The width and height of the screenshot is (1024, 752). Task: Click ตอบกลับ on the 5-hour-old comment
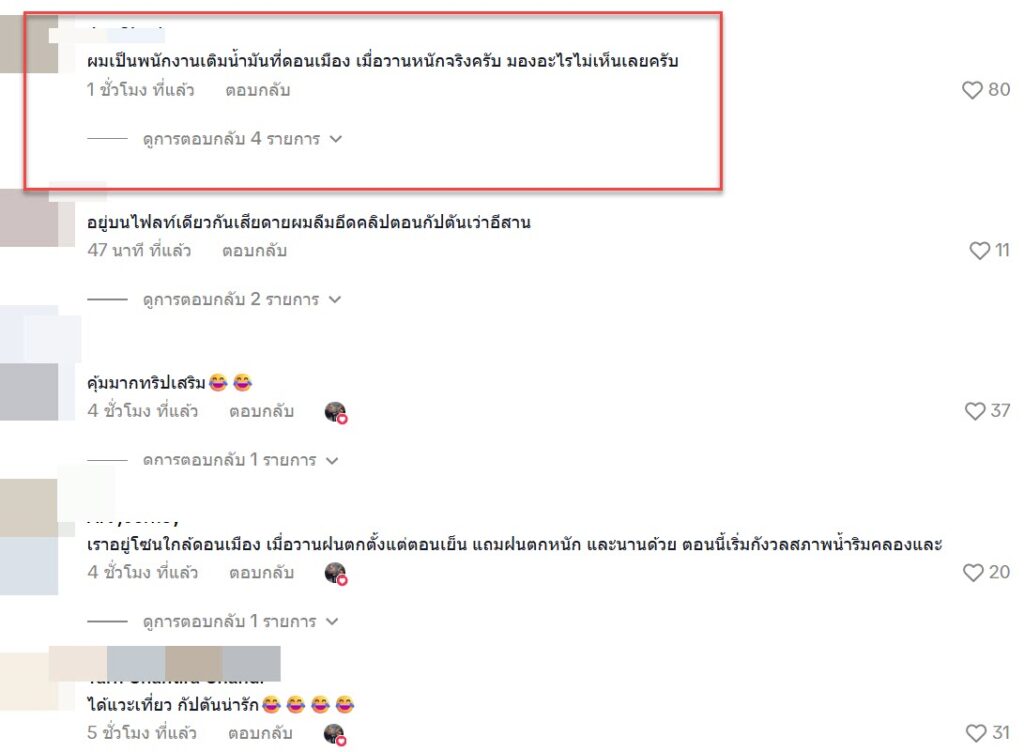260,733
